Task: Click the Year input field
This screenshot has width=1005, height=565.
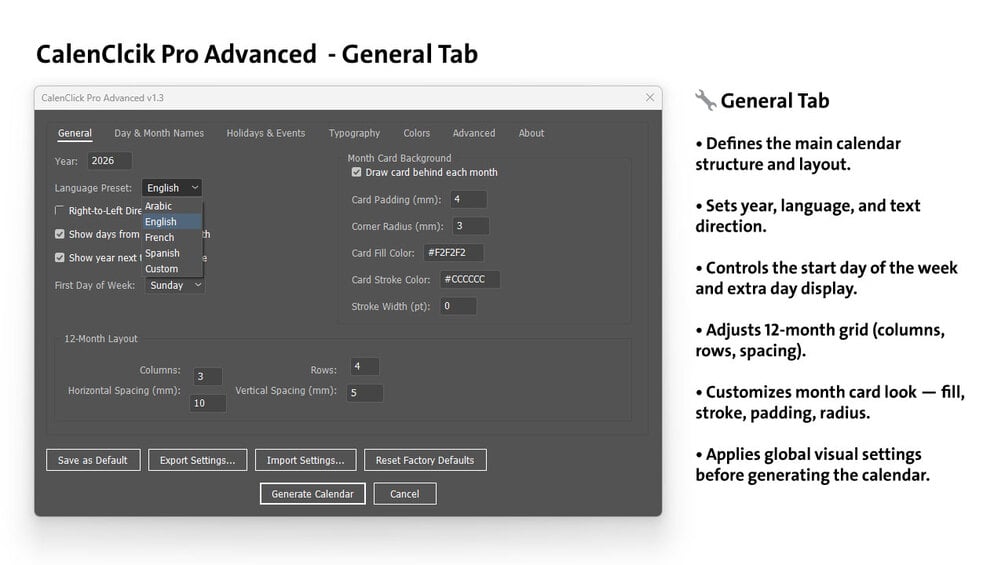Action: pos(110,161)
